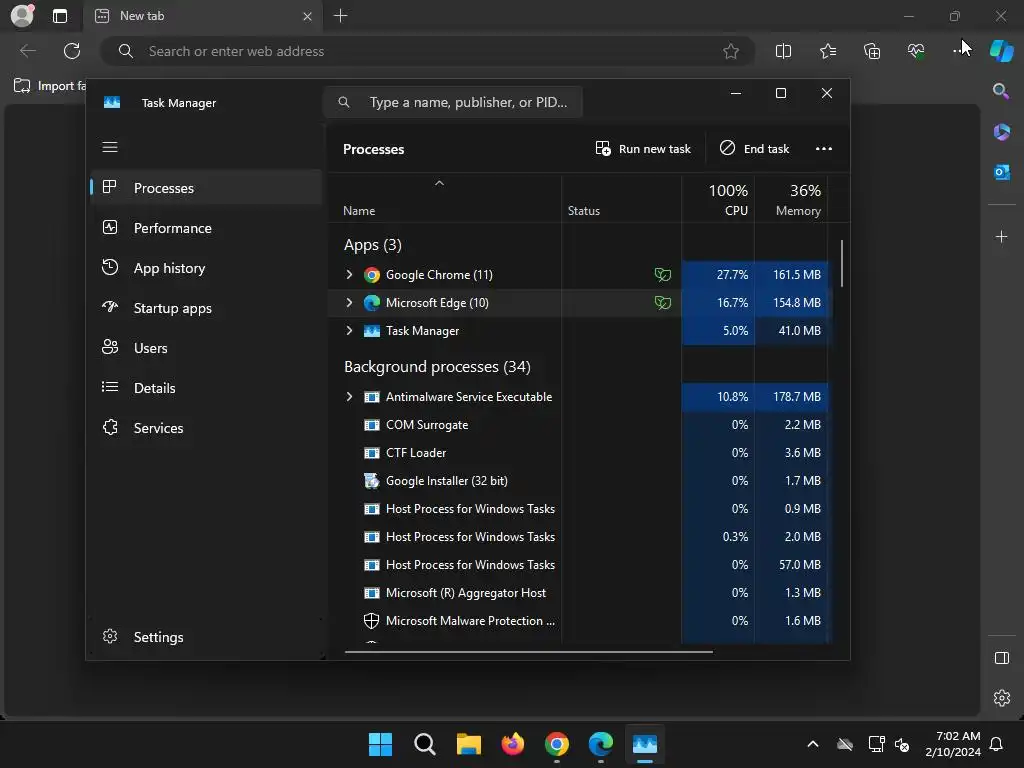This screenshot has width=1024, height=768.
Task: Click the Import favorites bar item
Action: pyautogui.click(x=50, y=86)
